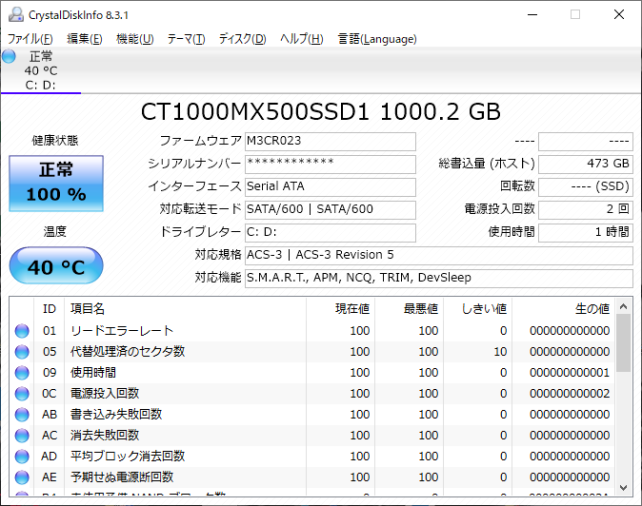
Task: Click the 40 °C temperature button
Action: point(56,266)
